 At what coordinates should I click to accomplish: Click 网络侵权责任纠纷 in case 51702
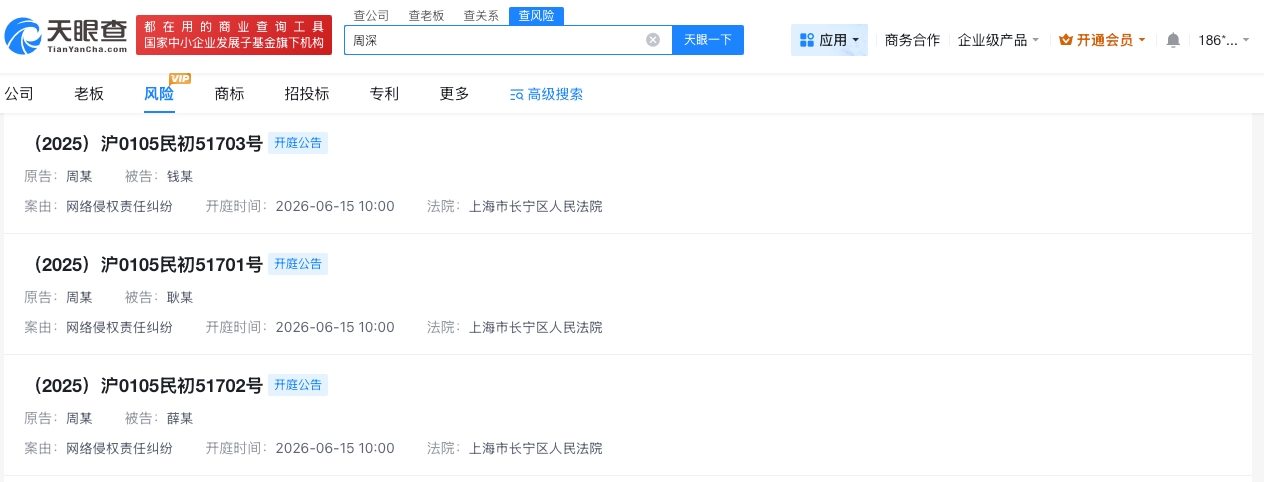pos(119,448)
